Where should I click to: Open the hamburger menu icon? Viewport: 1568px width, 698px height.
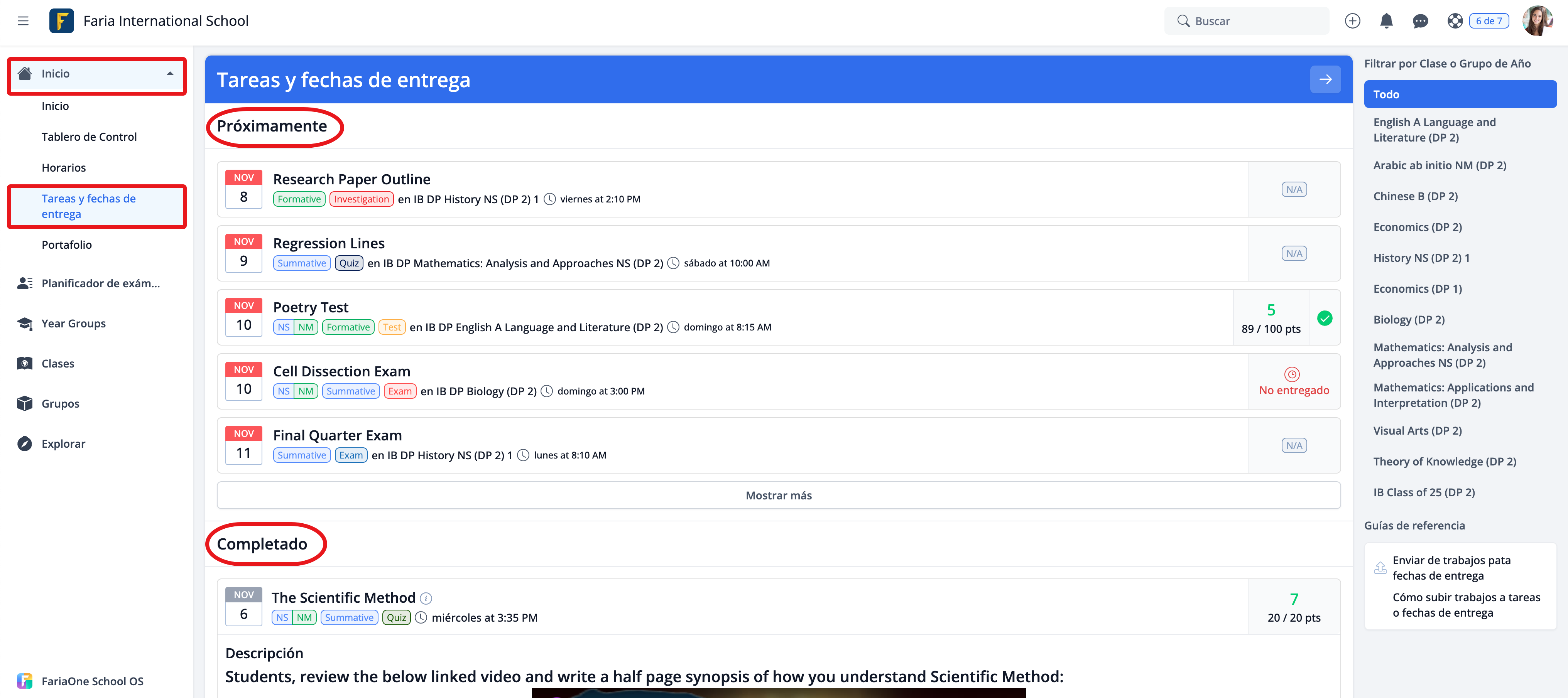[x=23, y=21]
